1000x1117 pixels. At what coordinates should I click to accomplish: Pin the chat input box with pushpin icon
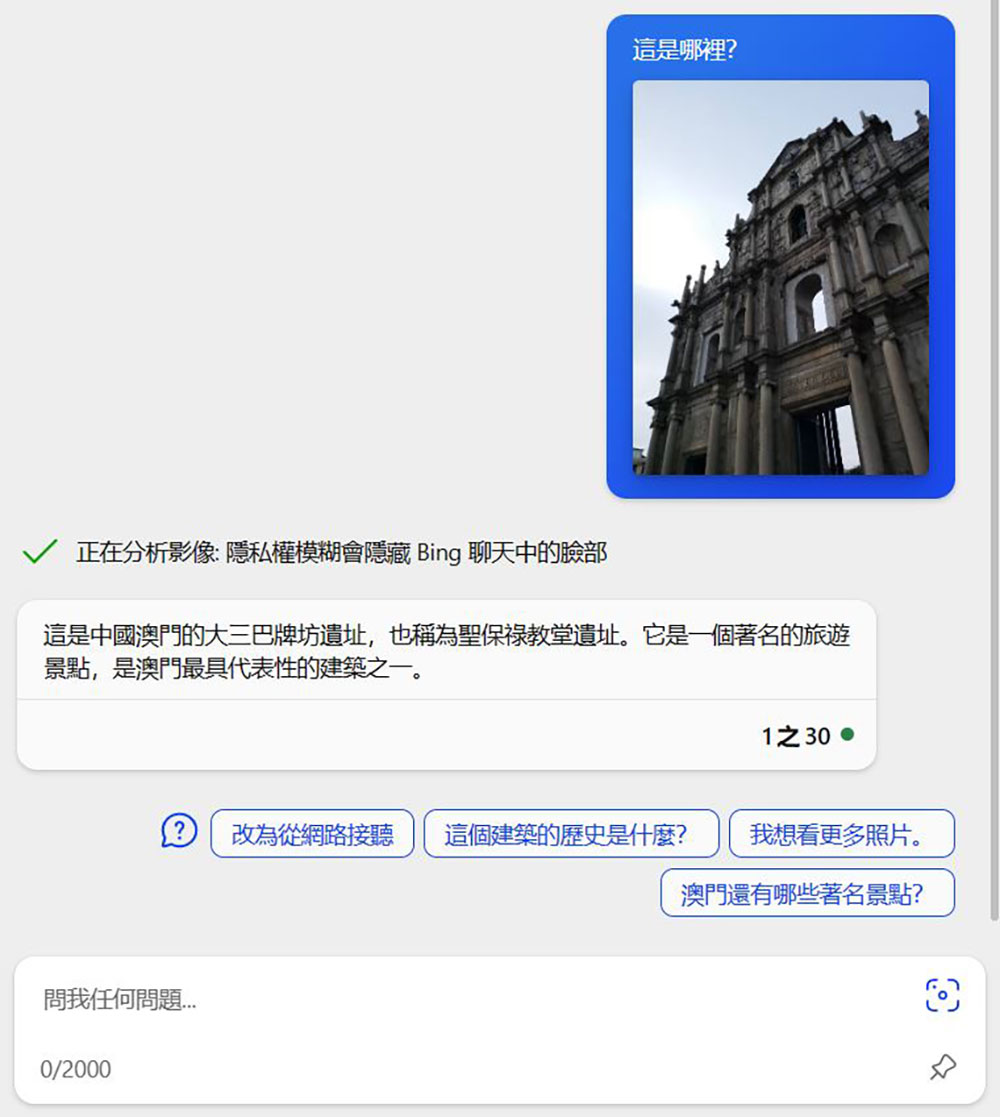tap(942, 1067)
